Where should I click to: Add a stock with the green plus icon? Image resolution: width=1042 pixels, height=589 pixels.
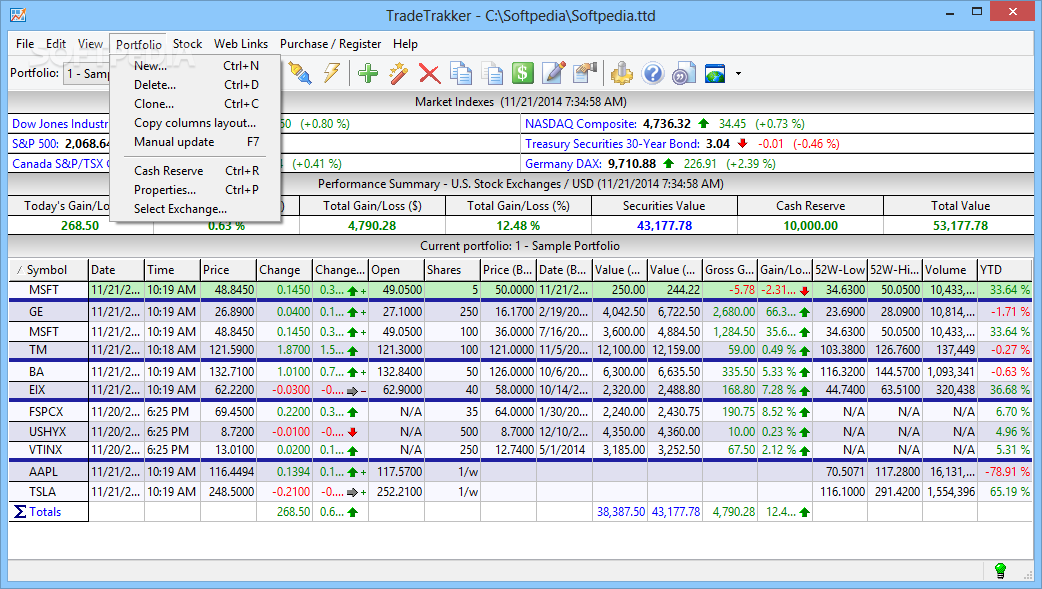tap(367, 73)
